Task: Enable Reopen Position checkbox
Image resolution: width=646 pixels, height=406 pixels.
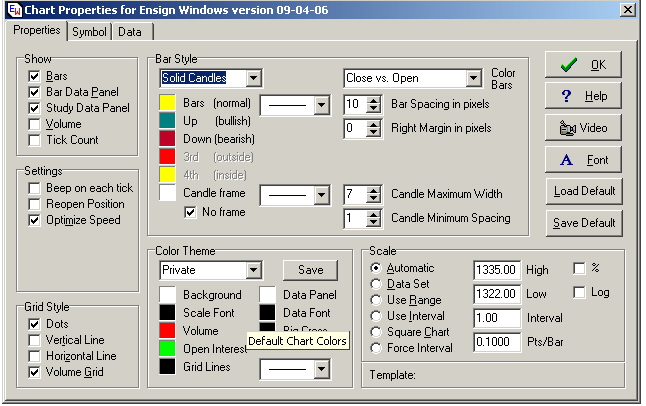Action: pos(34,204)
